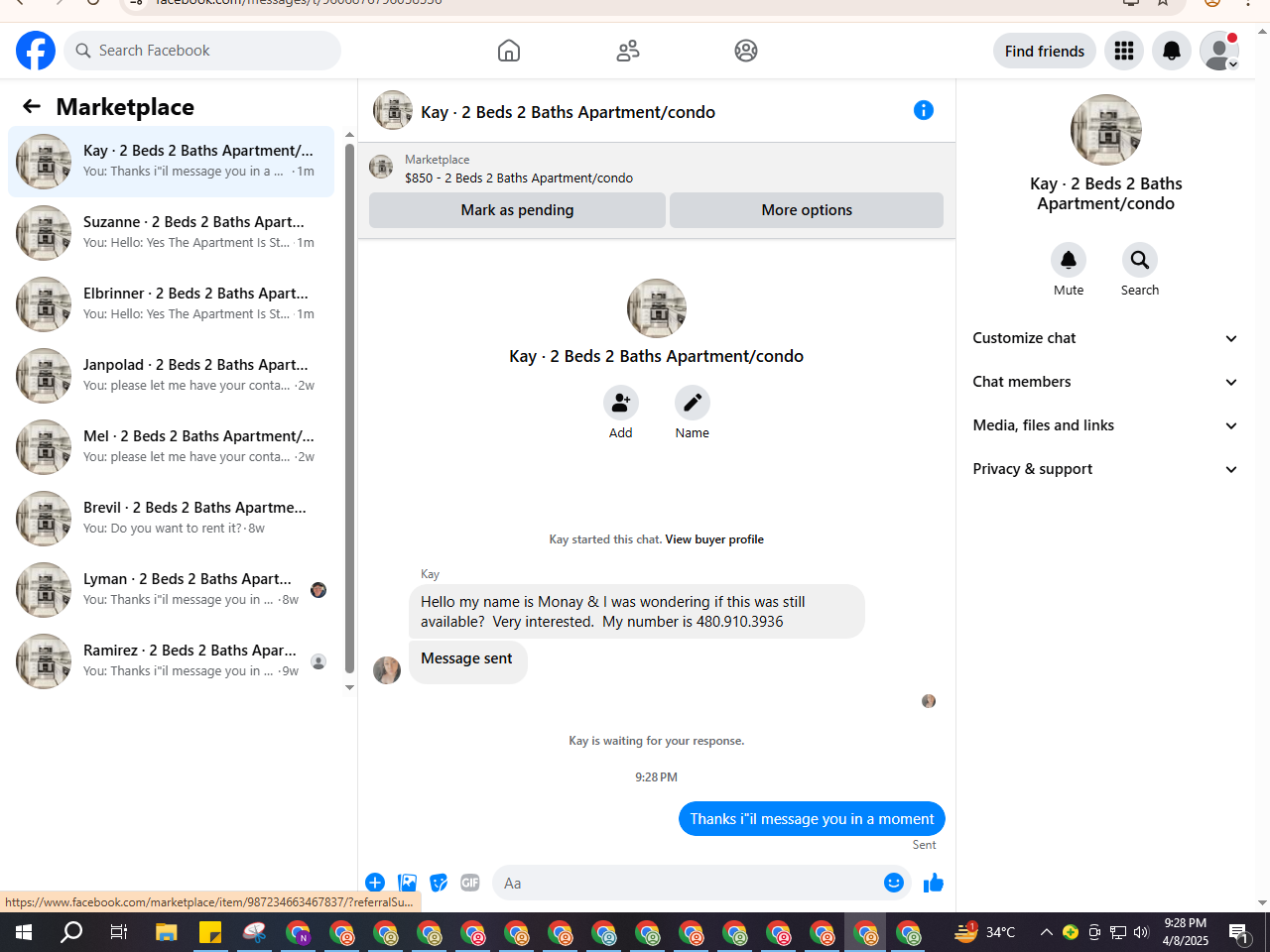Screen dimensions: 1270x952
Task: Open the Groups icon in top navigation
Action: coord(746,51)
